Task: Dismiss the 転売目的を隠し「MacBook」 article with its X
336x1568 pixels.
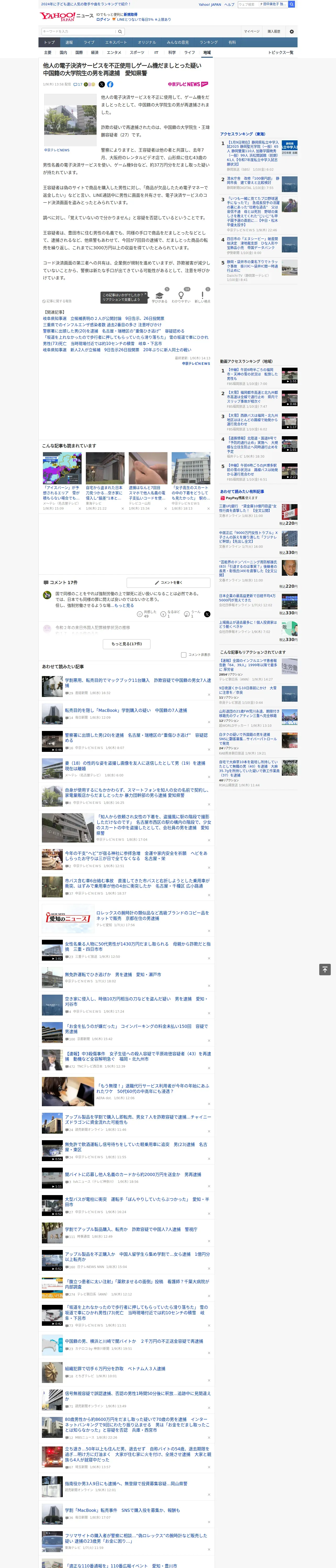Action: (209, 722)
